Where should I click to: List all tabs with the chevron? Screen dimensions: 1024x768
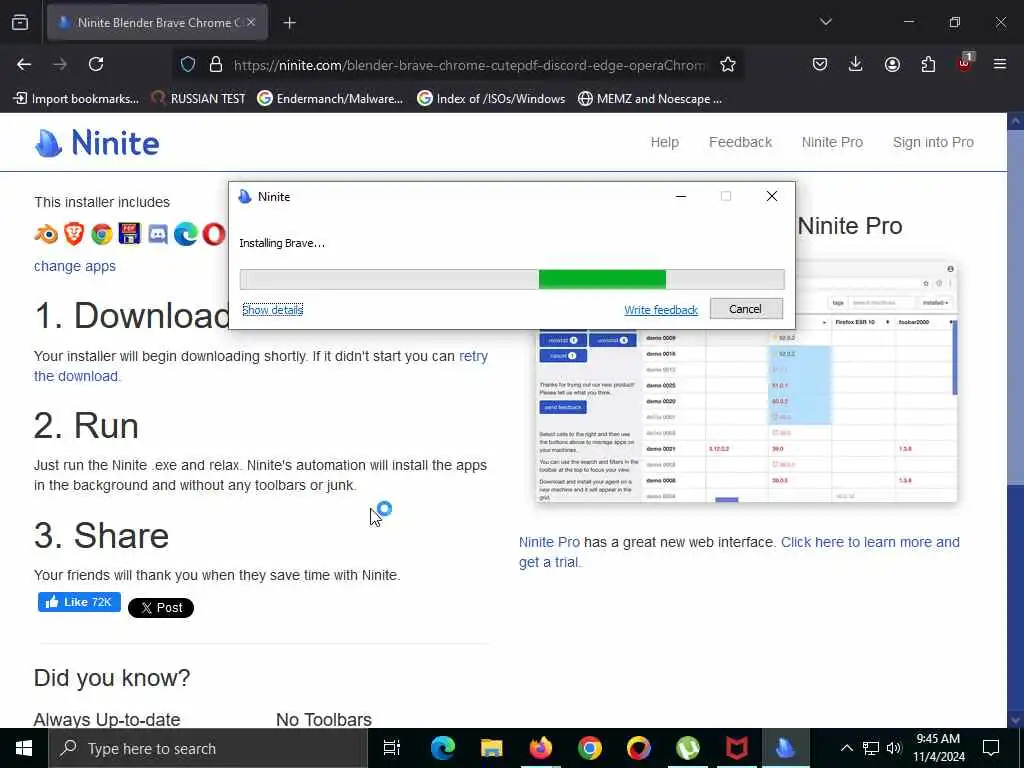825,22
